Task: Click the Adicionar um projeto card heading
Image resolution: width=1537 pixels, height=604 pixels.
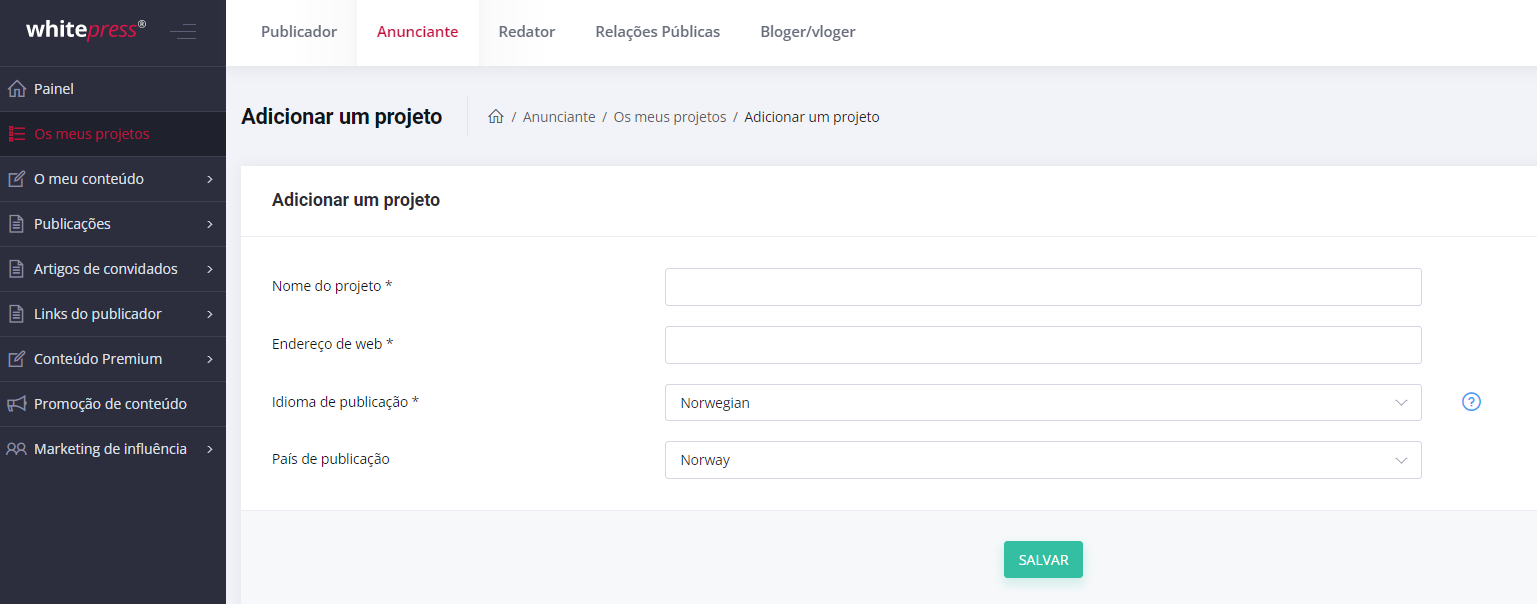Action: [x=356, y=200]
